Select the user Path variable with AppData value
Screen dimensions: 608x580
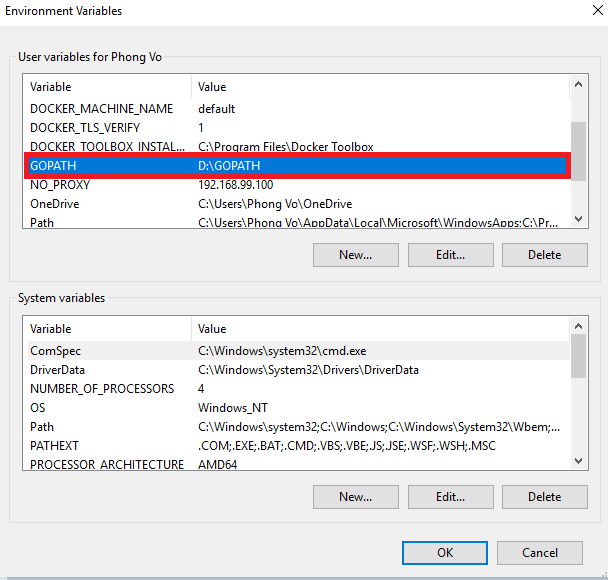point(299,222)
